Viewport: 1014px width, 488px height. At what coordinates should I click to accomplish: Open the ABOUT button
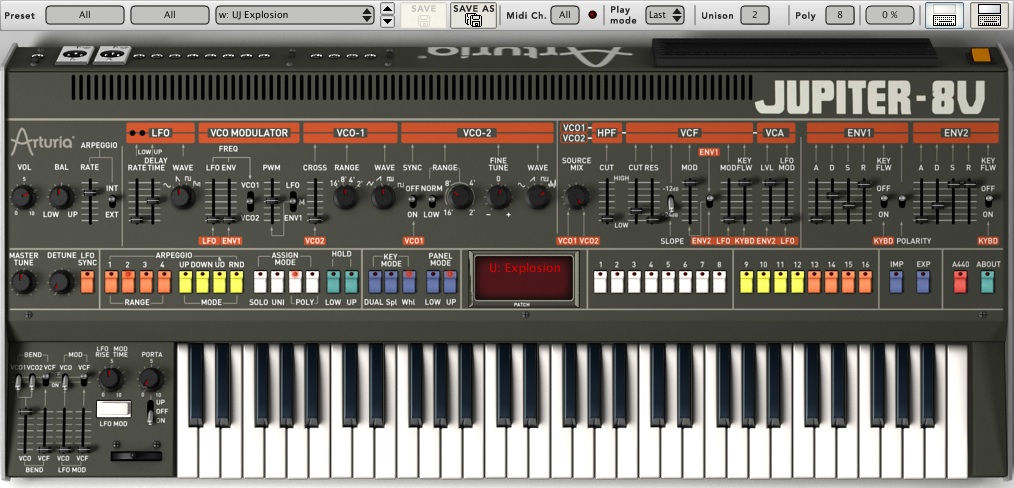pos(987,282)
